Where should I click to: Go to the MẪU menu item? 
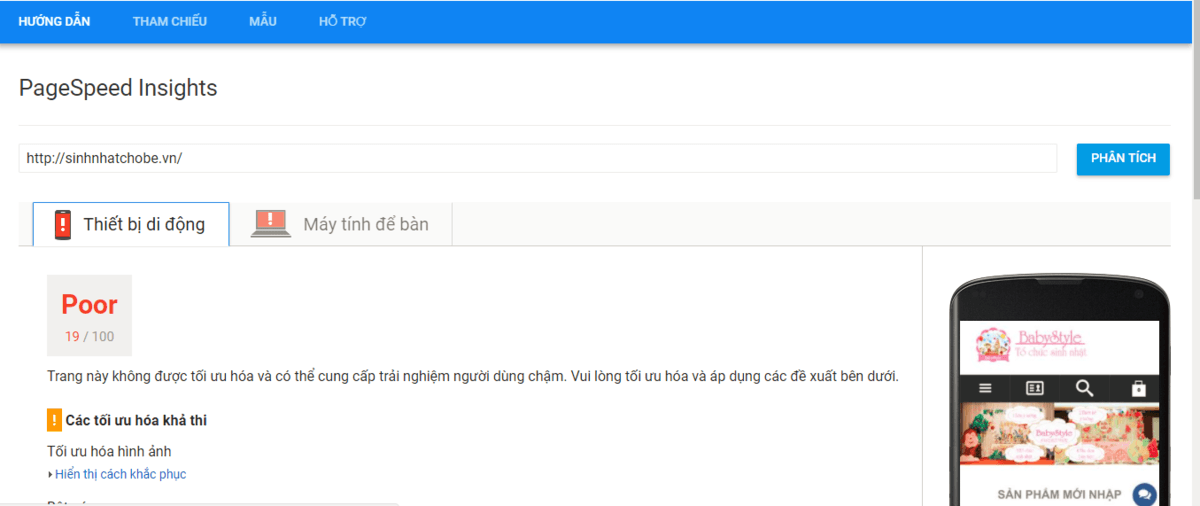263,21
